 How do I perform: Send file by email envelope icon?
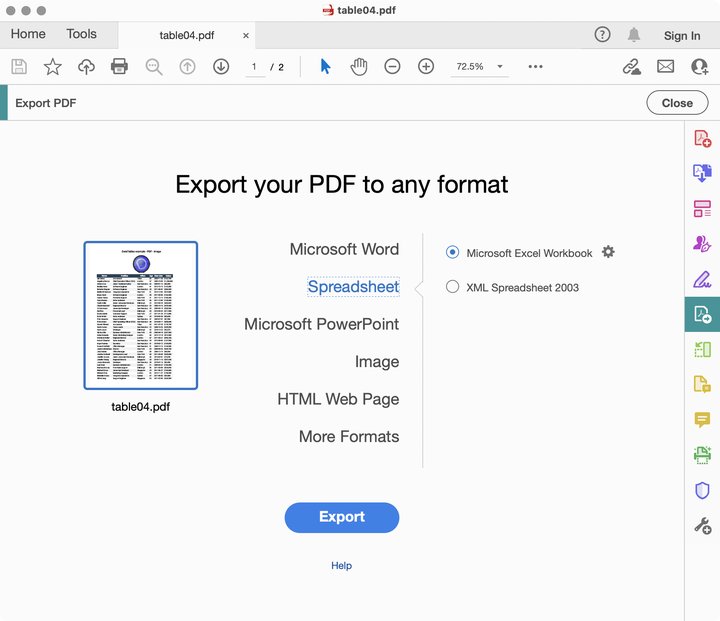(665, 67)
